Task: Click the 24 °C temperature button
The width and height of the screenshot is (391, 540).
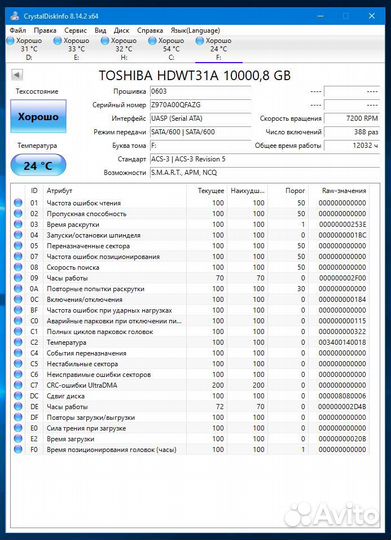Action: point(38,166)
